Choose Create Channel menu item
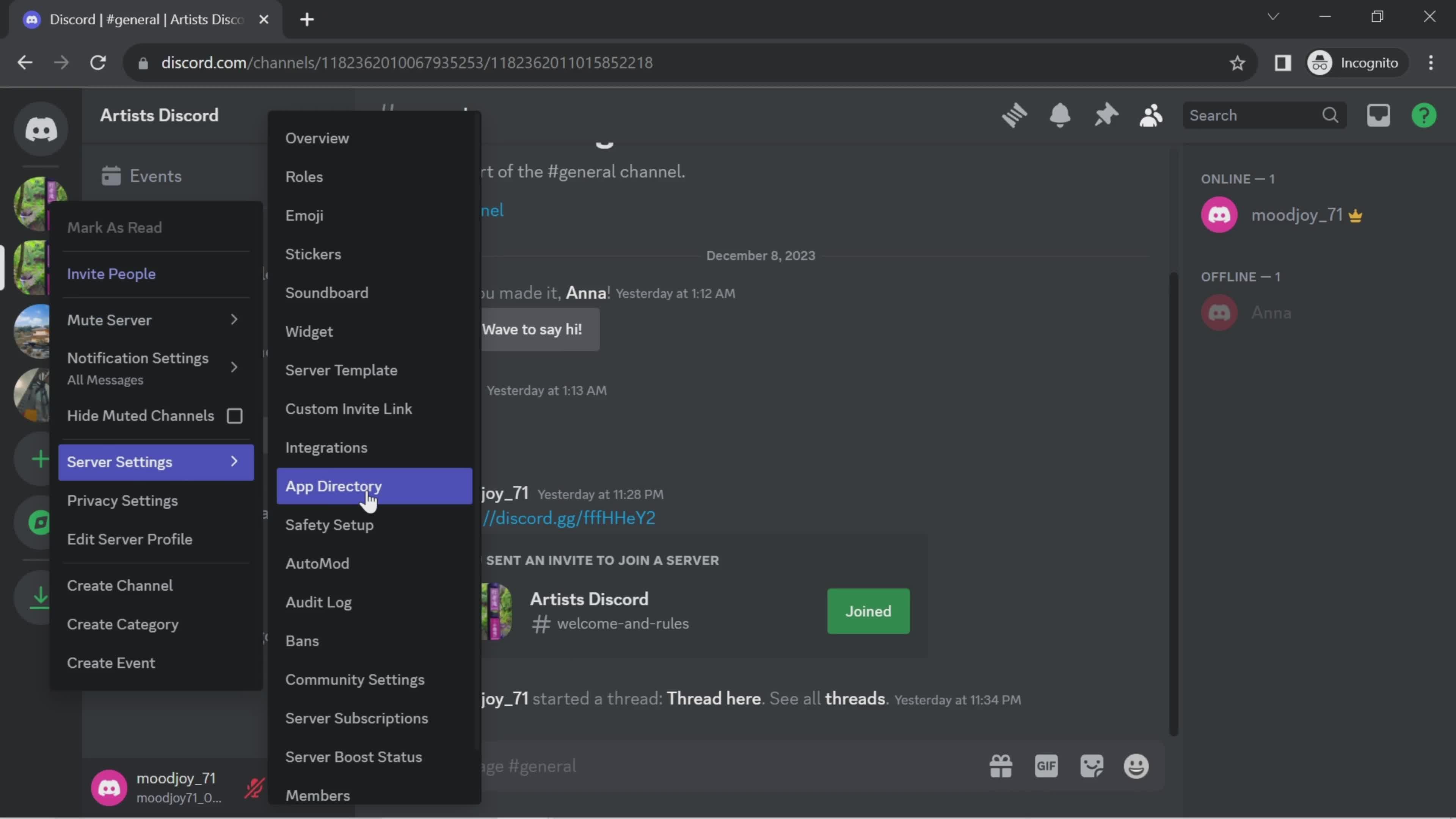 pos(156,585)
